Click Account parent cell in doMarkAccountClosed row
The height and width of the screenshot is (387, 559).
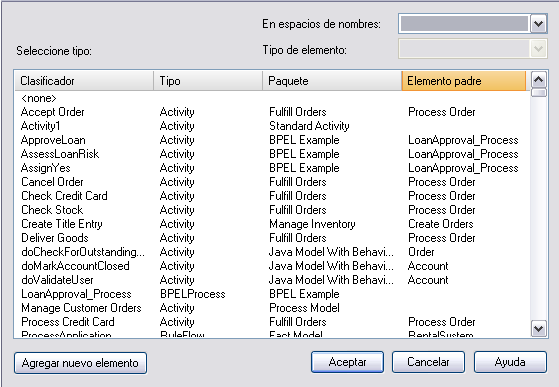point(428,266)
